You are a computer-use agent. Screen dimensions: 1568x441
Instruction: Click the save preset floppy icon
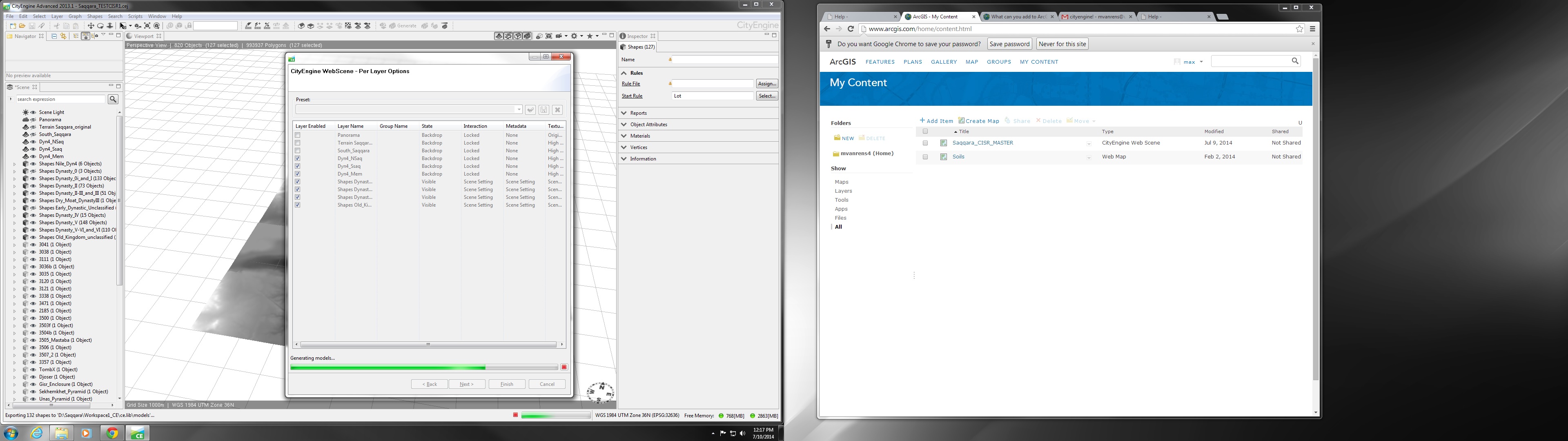pyautogui.click(x=543, y=110)
